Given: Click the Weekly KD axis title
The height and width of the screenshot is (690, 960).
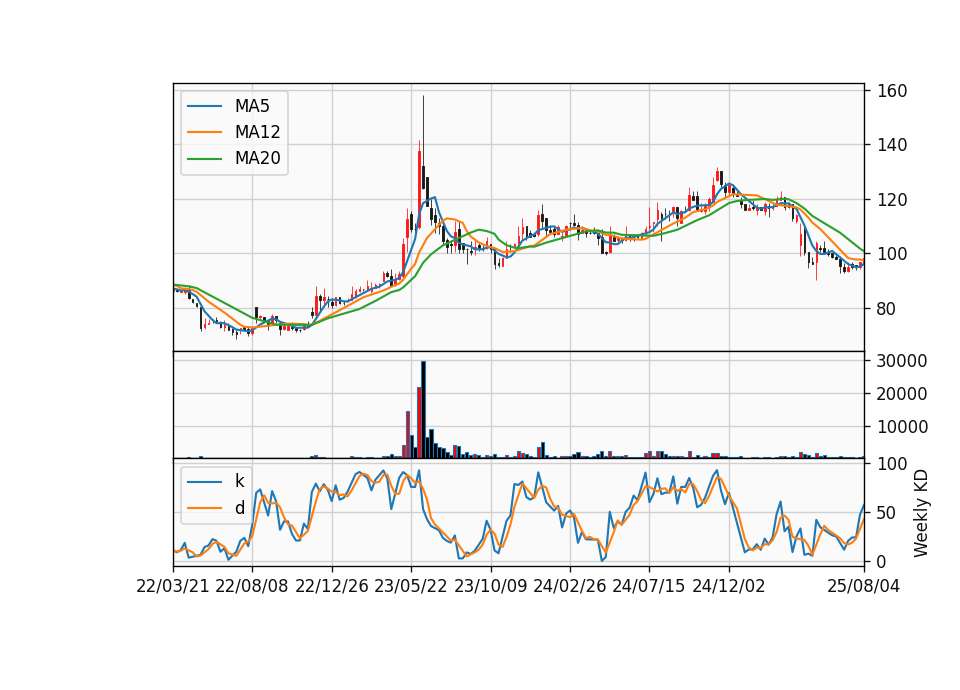Looking at the screenshot, I should [921, 513].
